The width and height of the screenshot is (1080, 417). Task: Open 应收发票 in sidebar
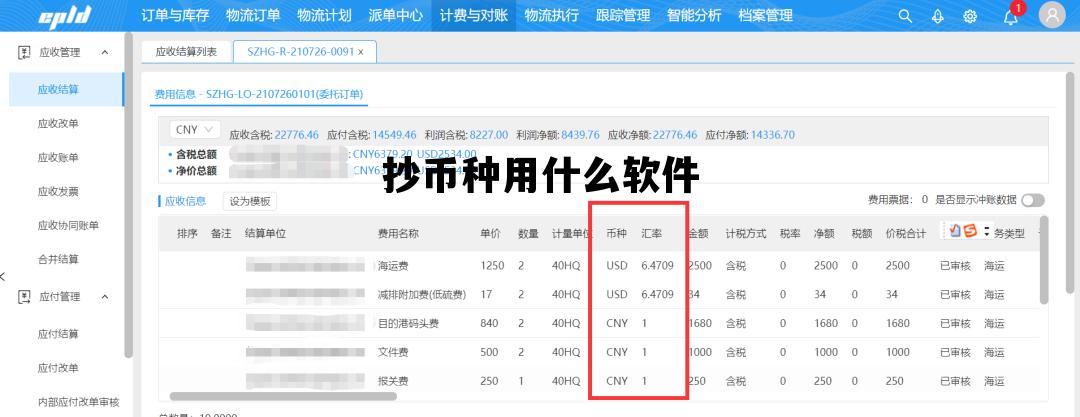point(59,191)
